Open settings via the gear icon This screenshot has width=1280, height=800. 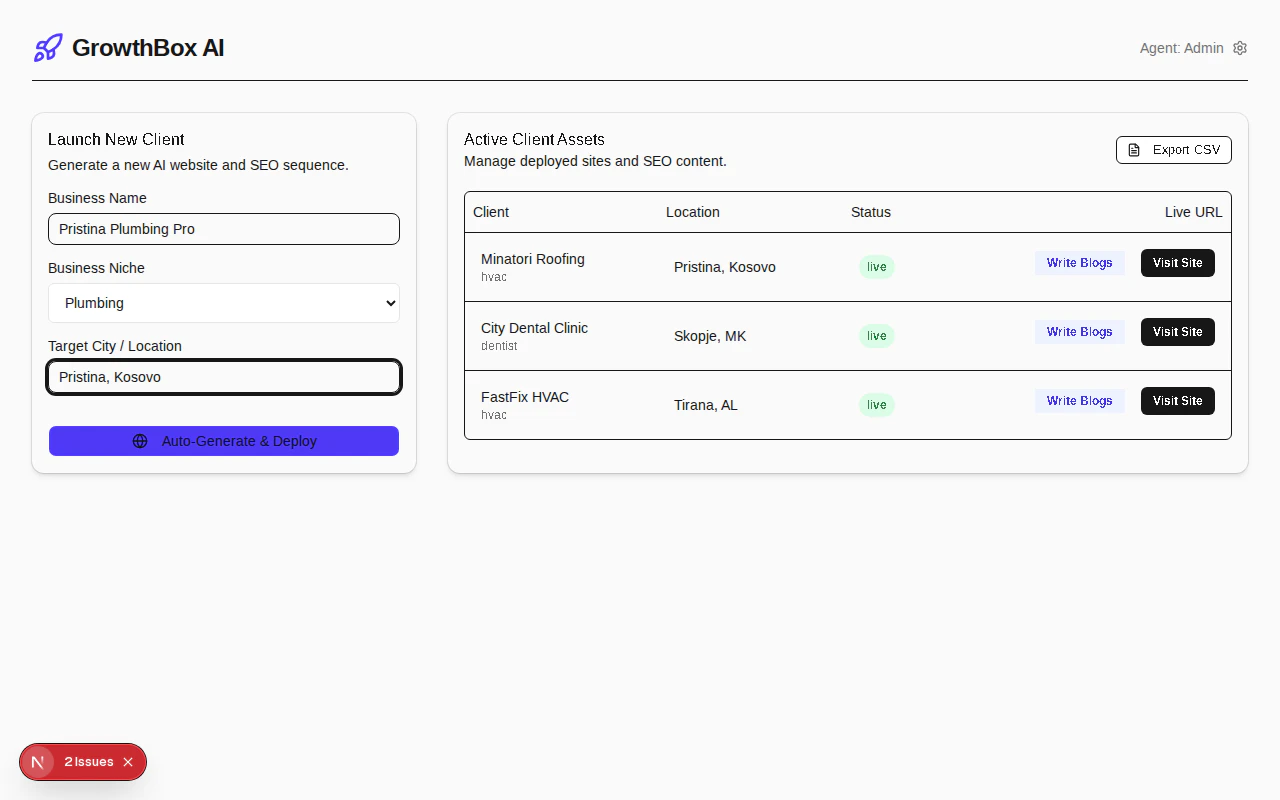(x=1240, y=48)
